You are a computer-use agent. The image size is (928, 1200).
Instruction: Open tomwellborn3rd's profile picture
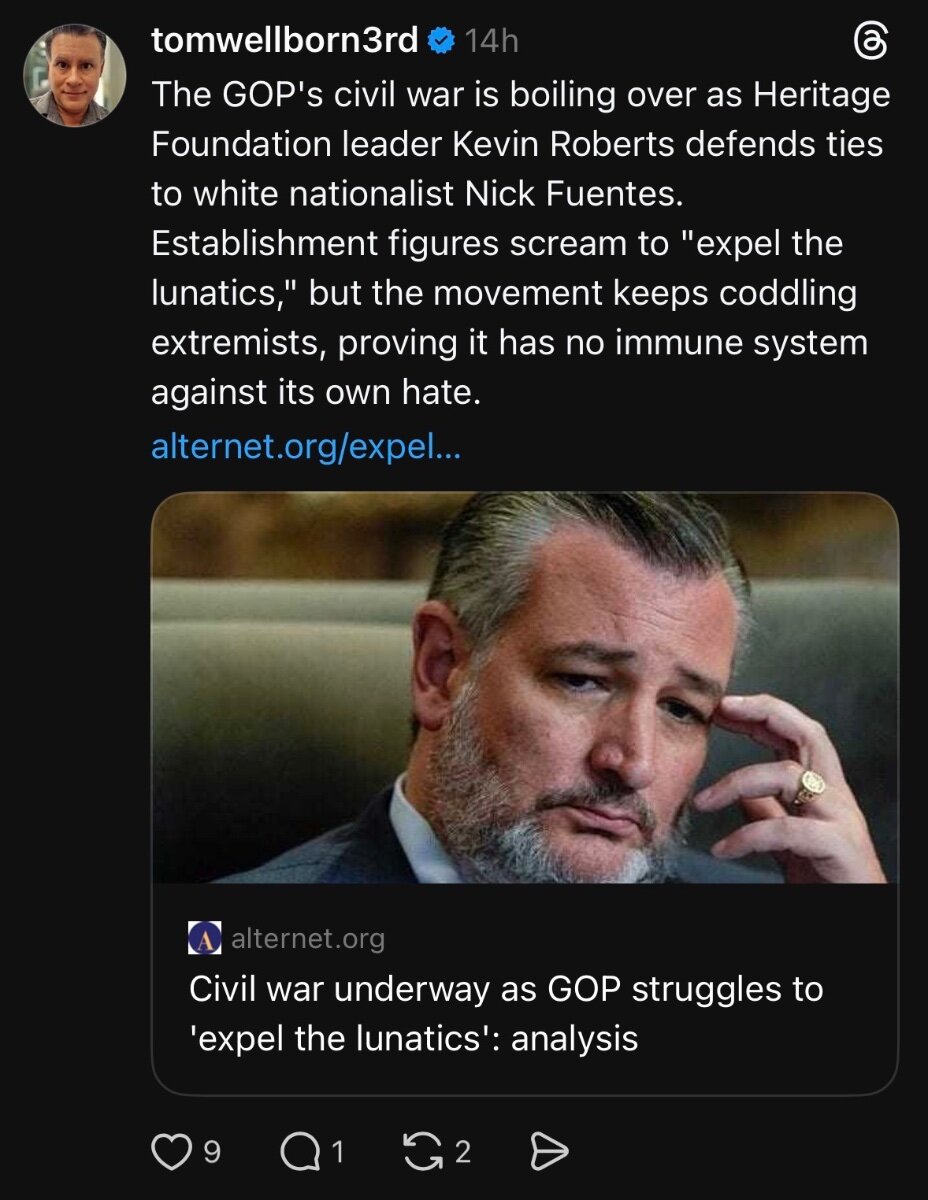pos(75,76)
